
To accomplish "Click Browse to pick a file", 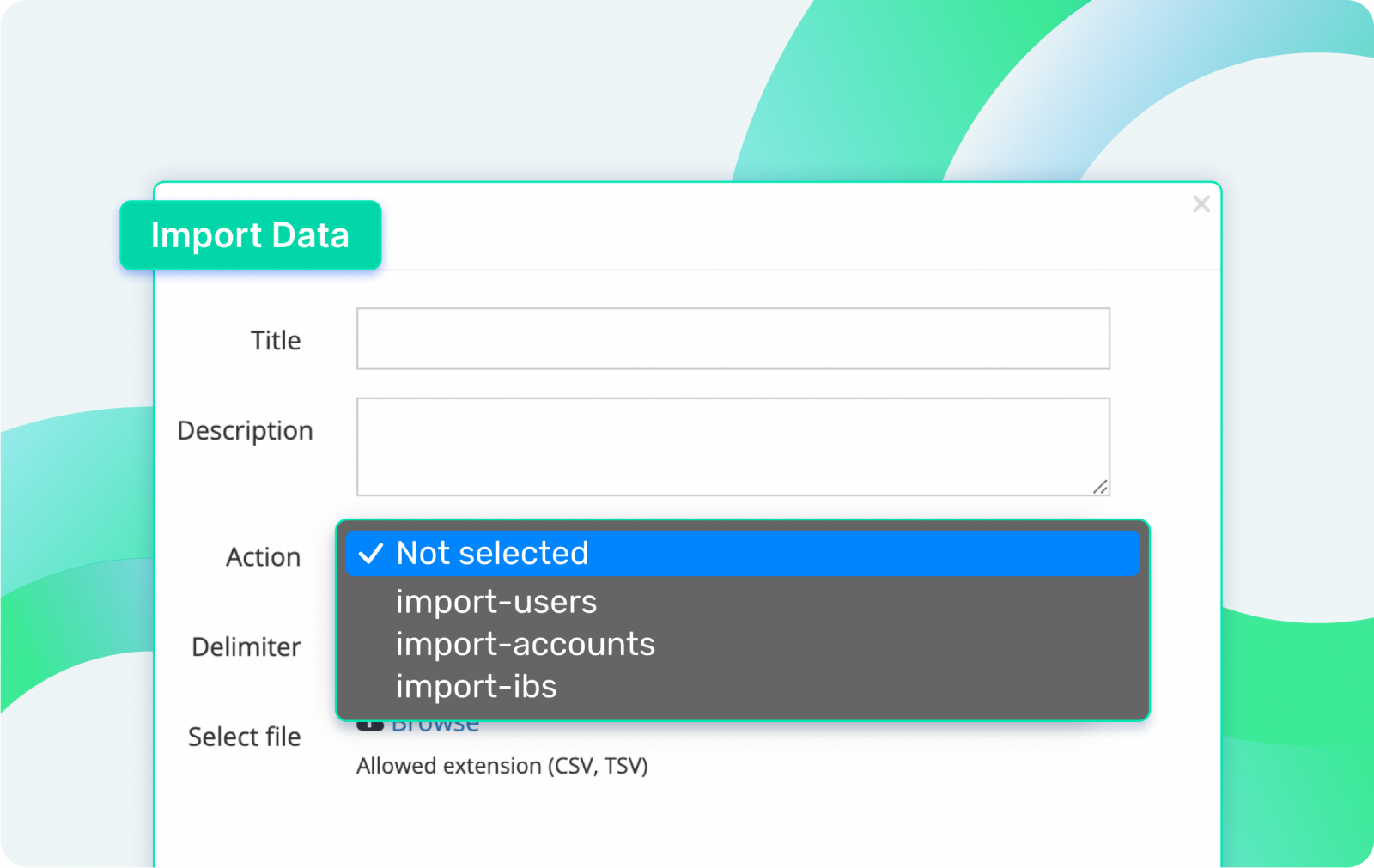I will tap(435, 722).
